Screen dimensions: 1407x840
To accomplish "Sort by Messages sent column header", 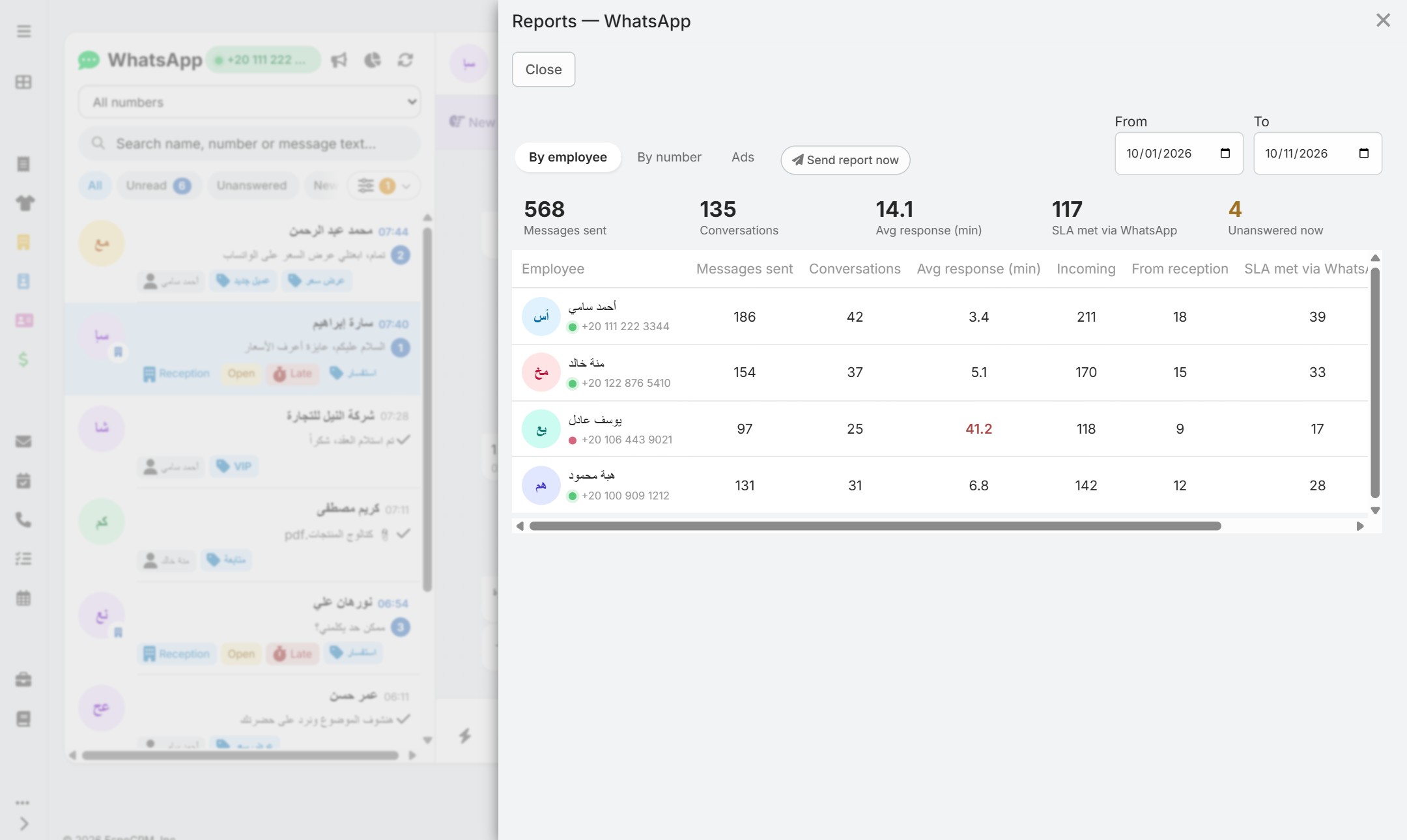I will coord(745,269).
